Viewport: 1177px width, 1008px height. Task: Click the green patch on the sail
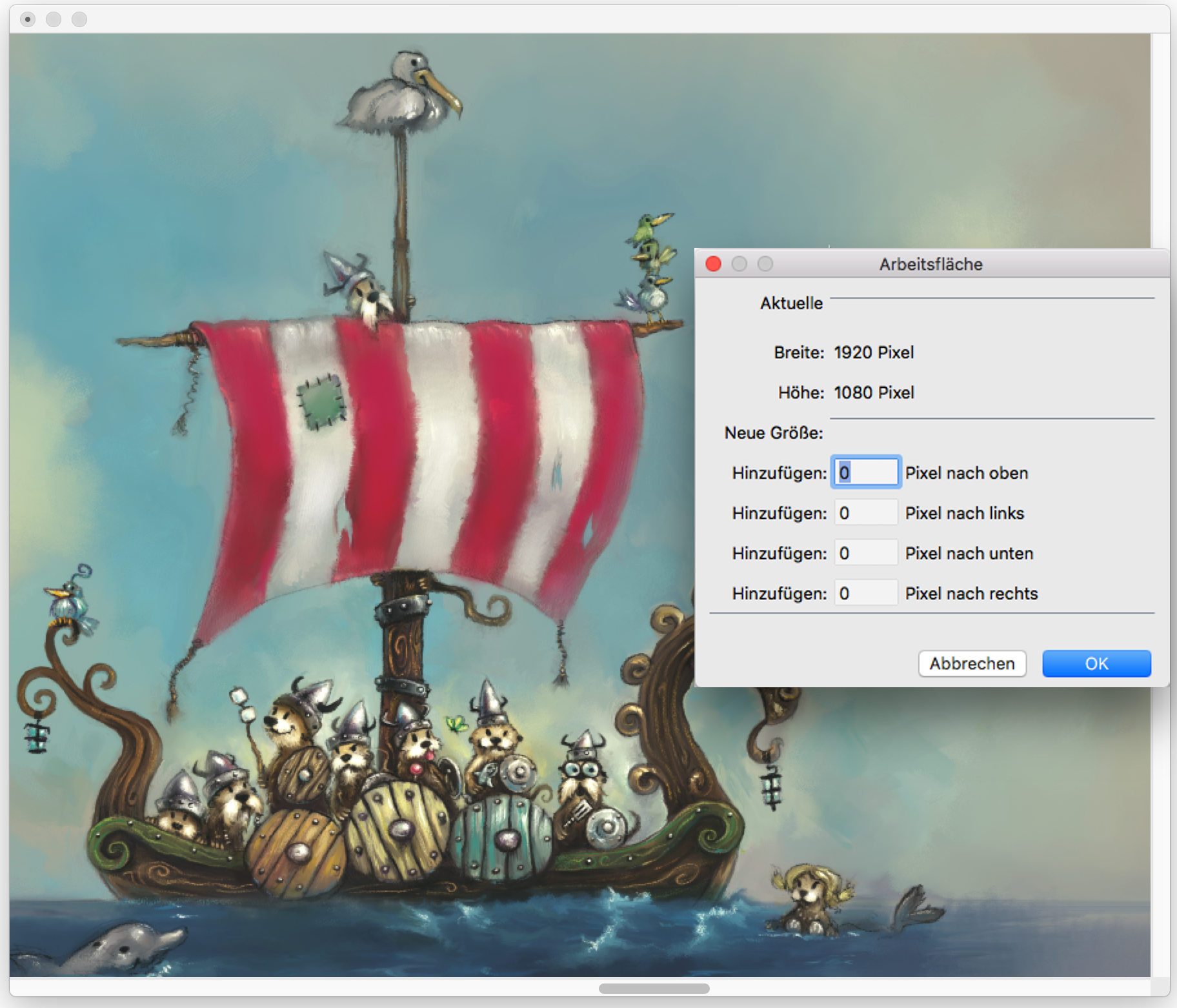321,401
